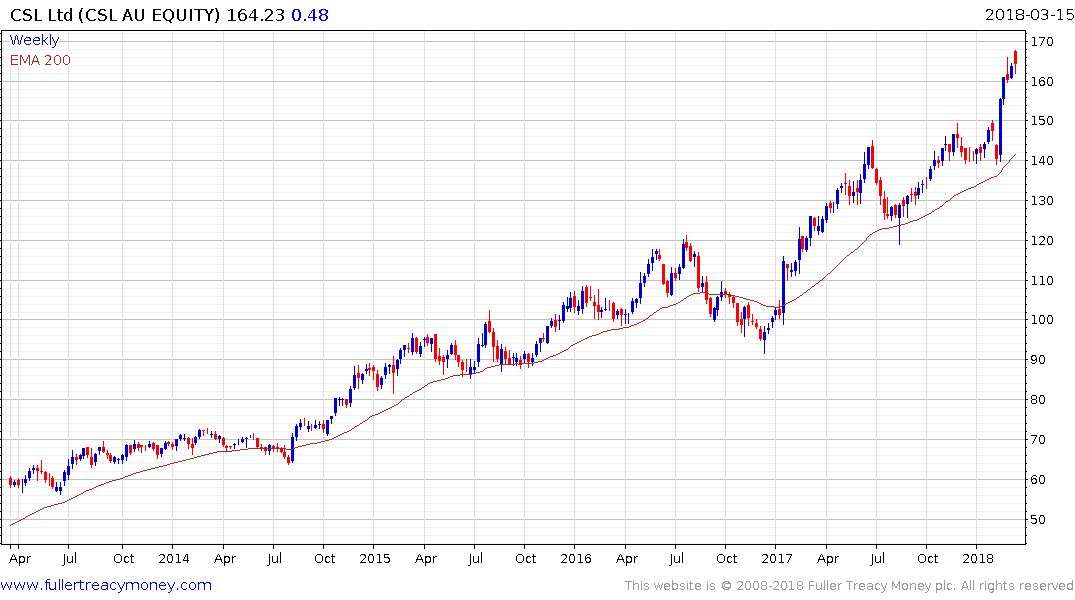Open the www.fullertreacymoney.com link
Image resolution: width=1075 pixels, height=600 pixels.
(106, 585)
